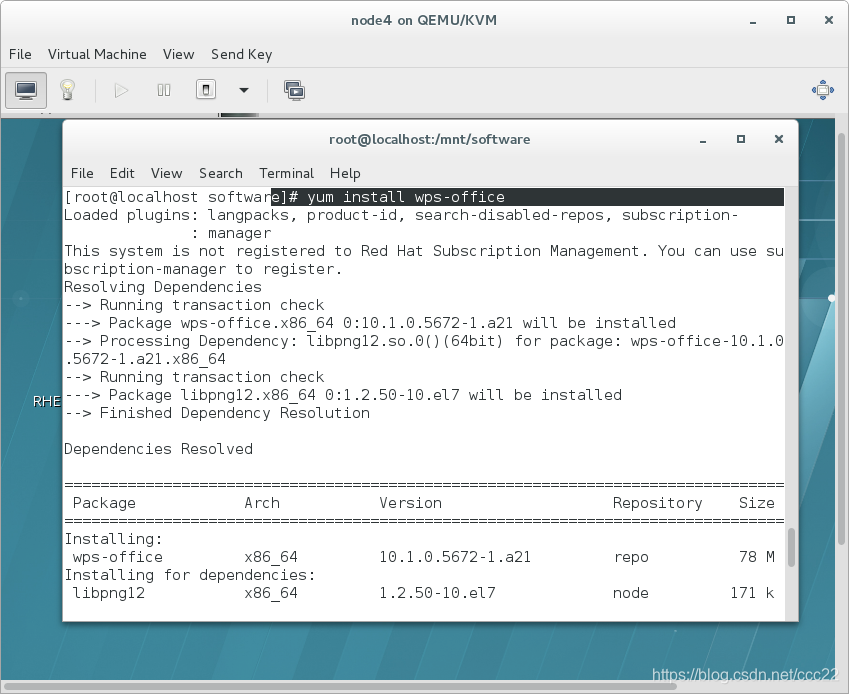This screenshot has width=849, height=694.
Task: Power on the virtual machine
Action: (x=121, y=90)
